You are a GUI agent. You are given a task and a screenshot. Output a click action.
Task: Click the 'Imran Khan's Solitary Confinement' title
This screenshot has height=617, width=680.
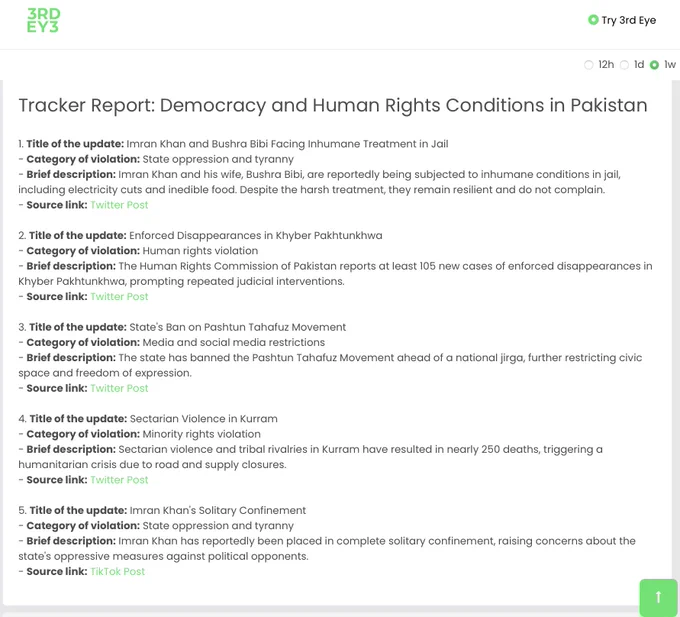217,511
